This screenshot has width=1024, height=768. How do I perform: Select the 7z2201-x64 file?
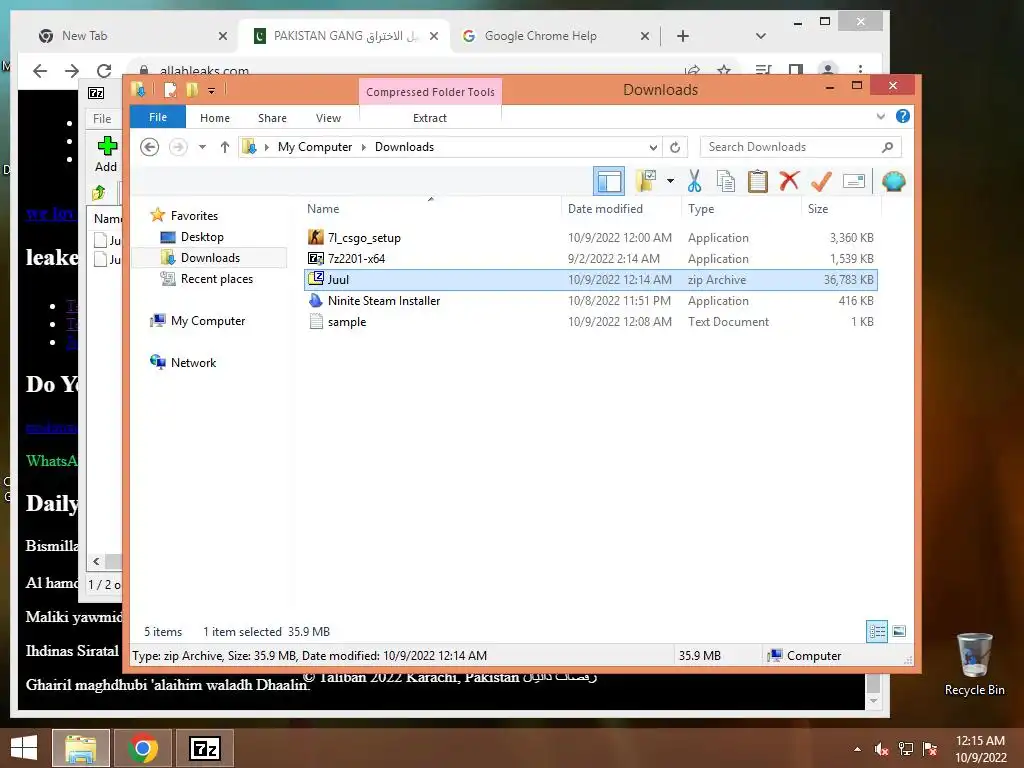(x=591, y=259)
